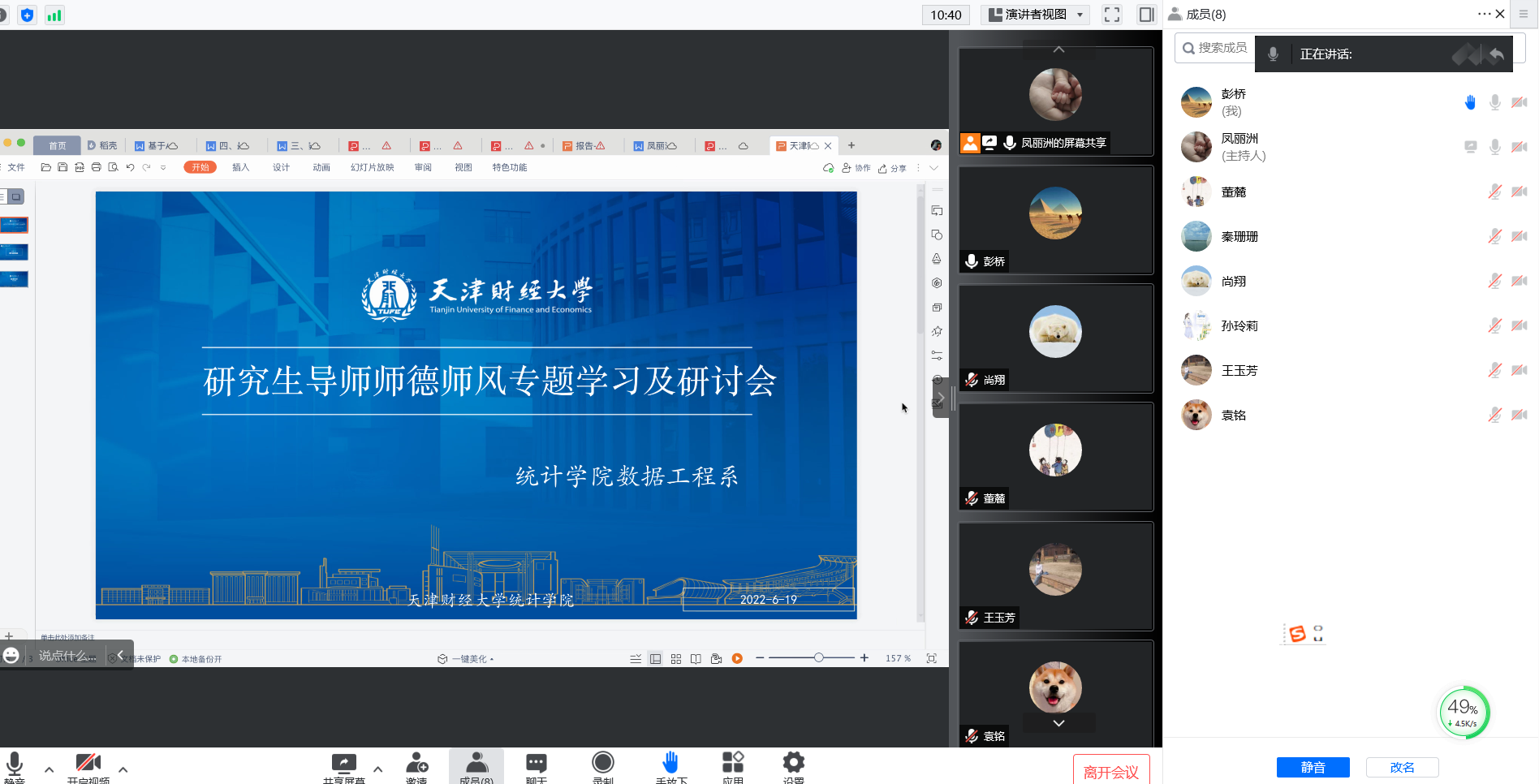Click the more options dots in the members panel
The image size is (1539, 784).
1484,14
